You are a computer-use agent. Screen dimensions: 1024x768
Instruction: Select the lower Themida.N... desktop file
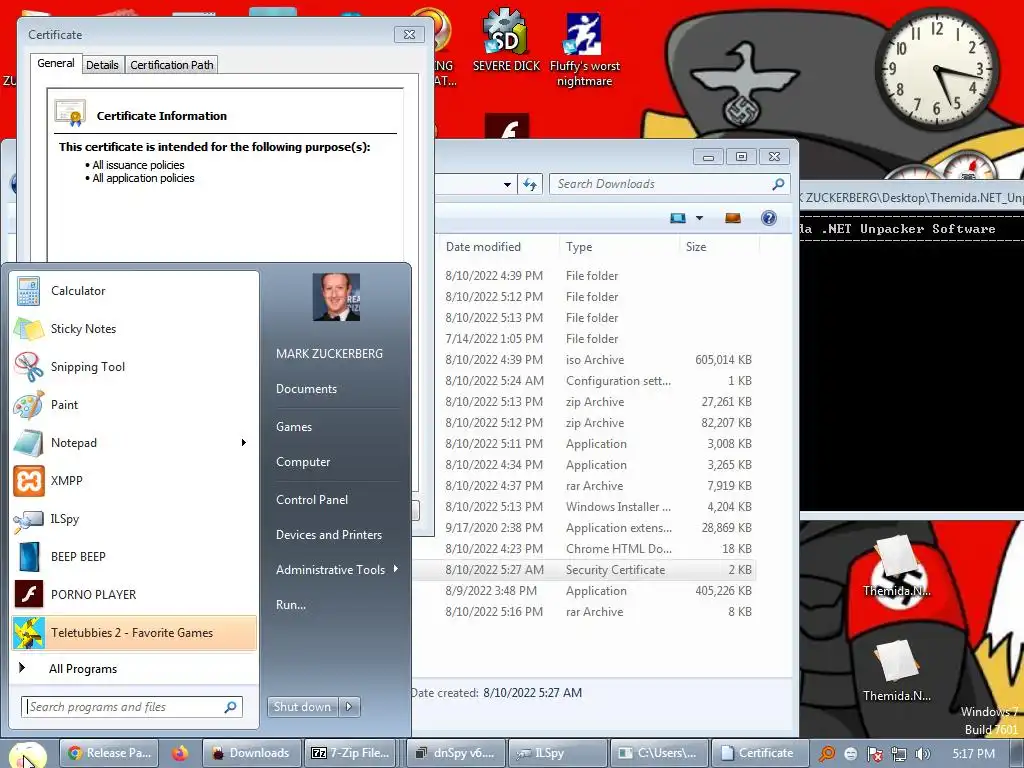(x=897, y=671)
